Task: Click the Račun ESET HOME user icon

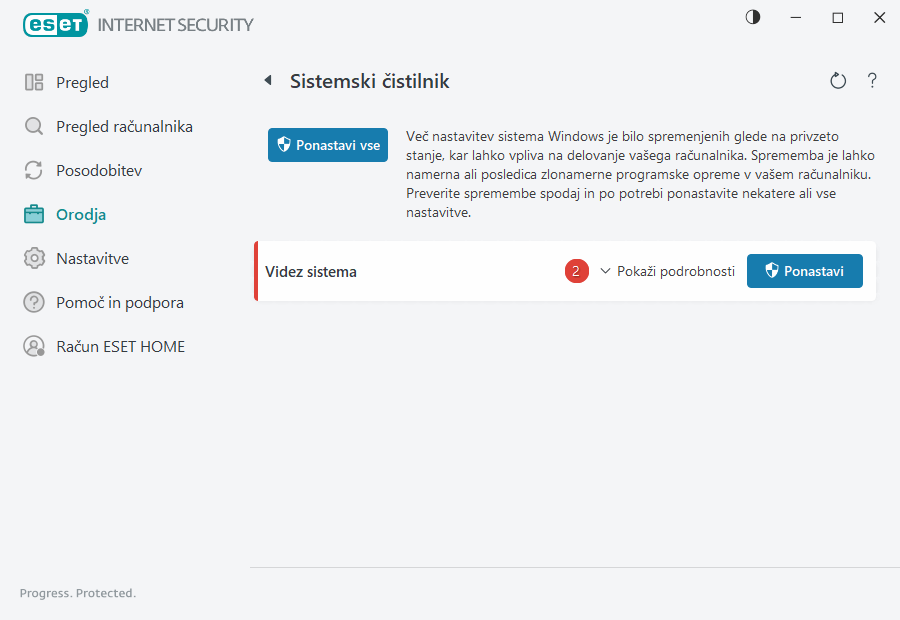Action: click(34, 347)
